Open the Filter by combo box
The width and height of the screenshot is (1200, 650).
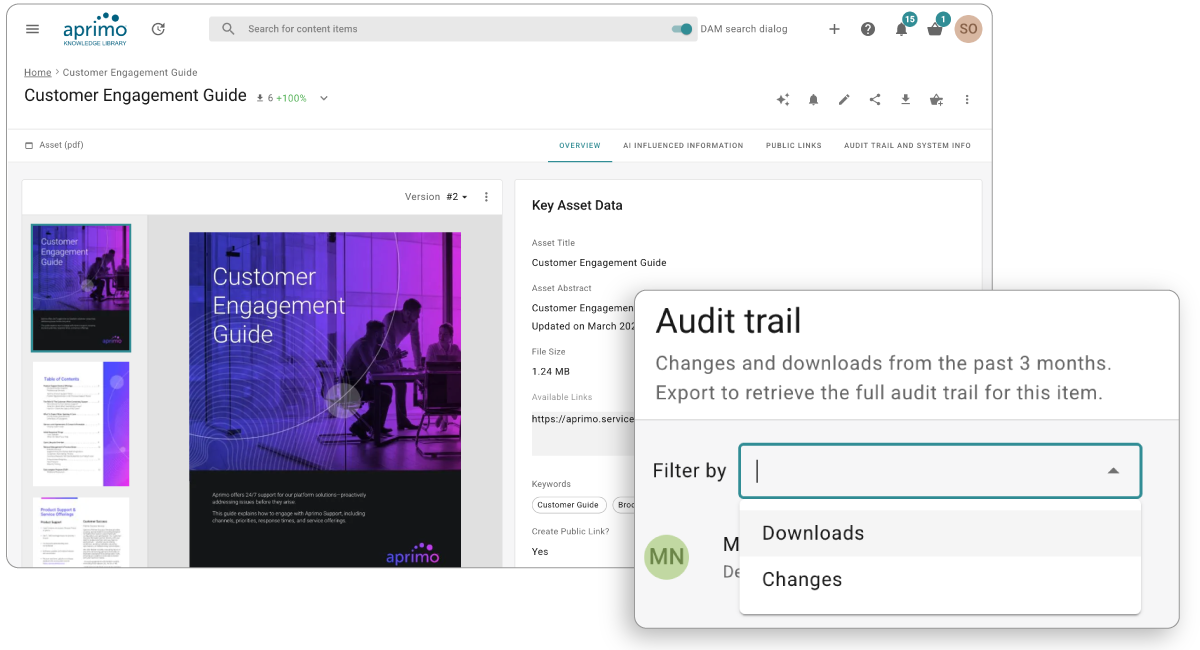pos(939,471)
